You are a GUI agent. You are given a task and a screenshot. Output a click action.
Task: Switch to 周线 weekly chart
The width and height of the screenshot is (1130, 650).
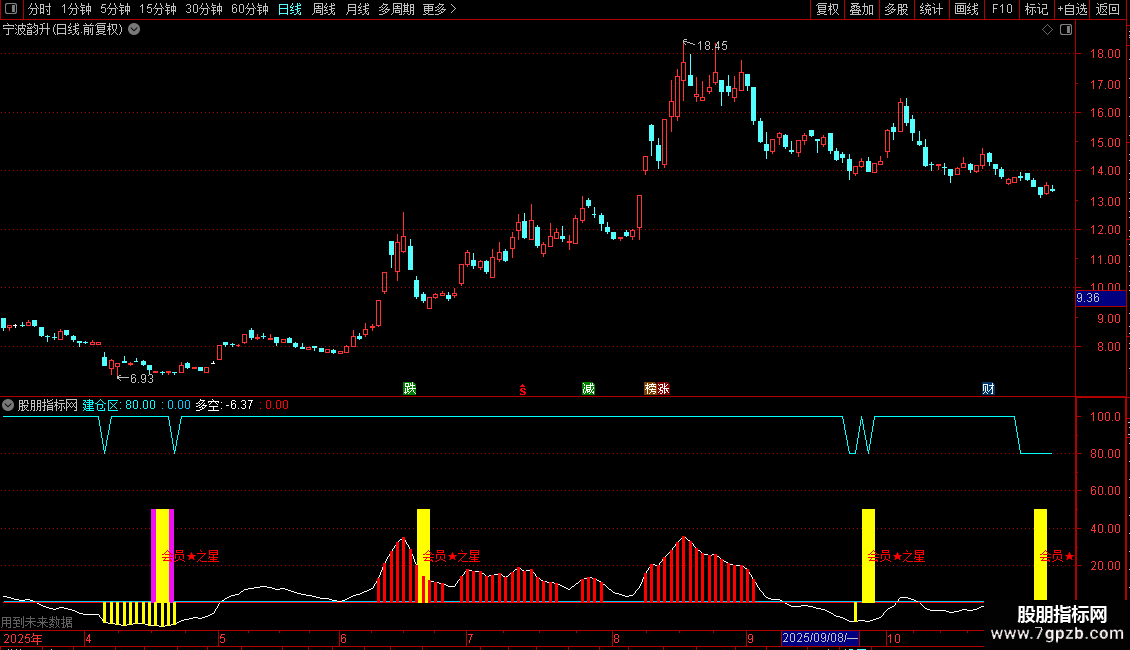tap(324, 9)
